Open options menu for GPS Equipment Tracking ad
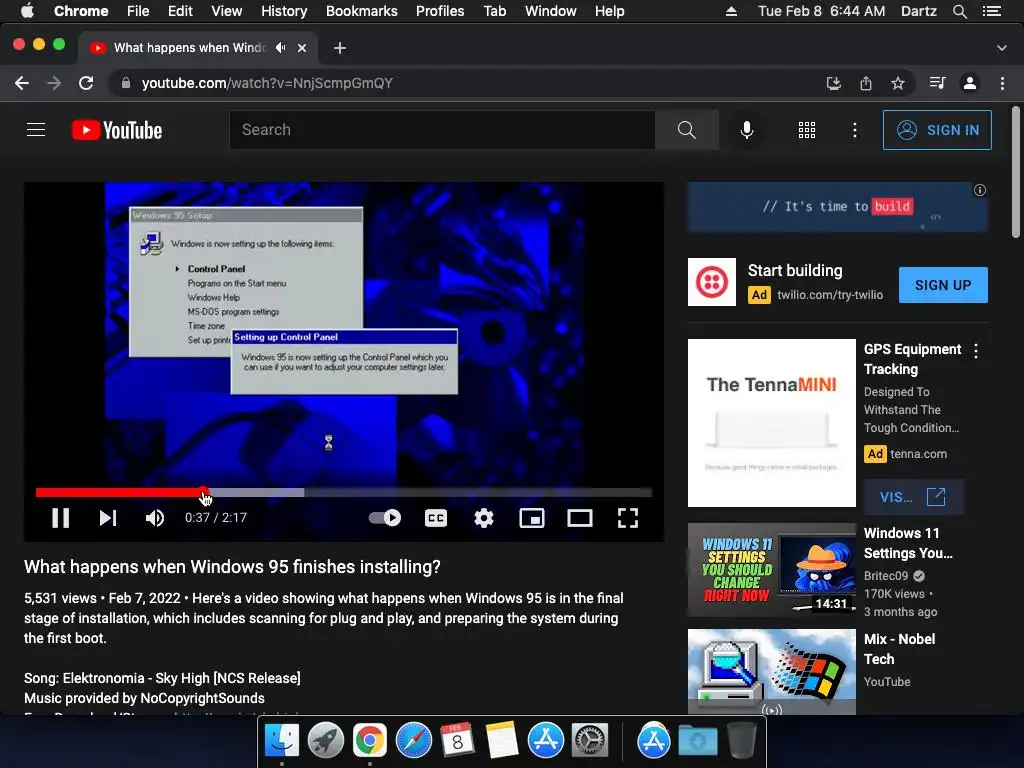The width and height of the screenshot is (1024, 768). coord(976,351)
